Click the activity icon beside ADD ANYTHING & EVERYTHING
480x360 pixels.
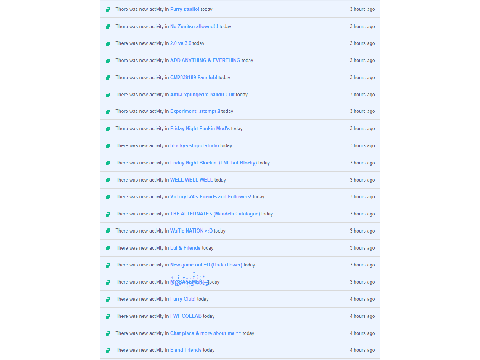[108, 61]
